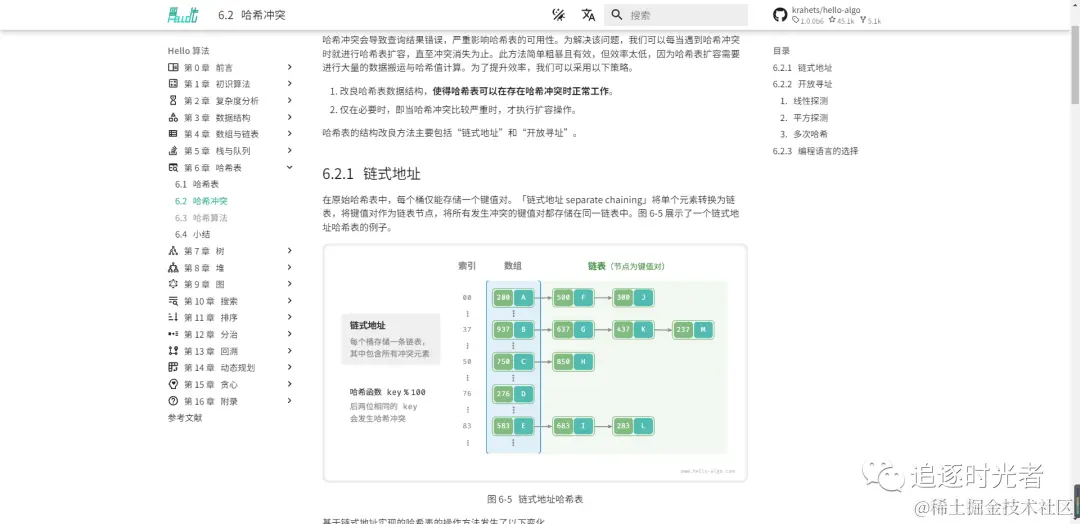Expand chevron for 第 13 章 回溯
This screenshot has width=1080, height=524.
tap(289, 350)
